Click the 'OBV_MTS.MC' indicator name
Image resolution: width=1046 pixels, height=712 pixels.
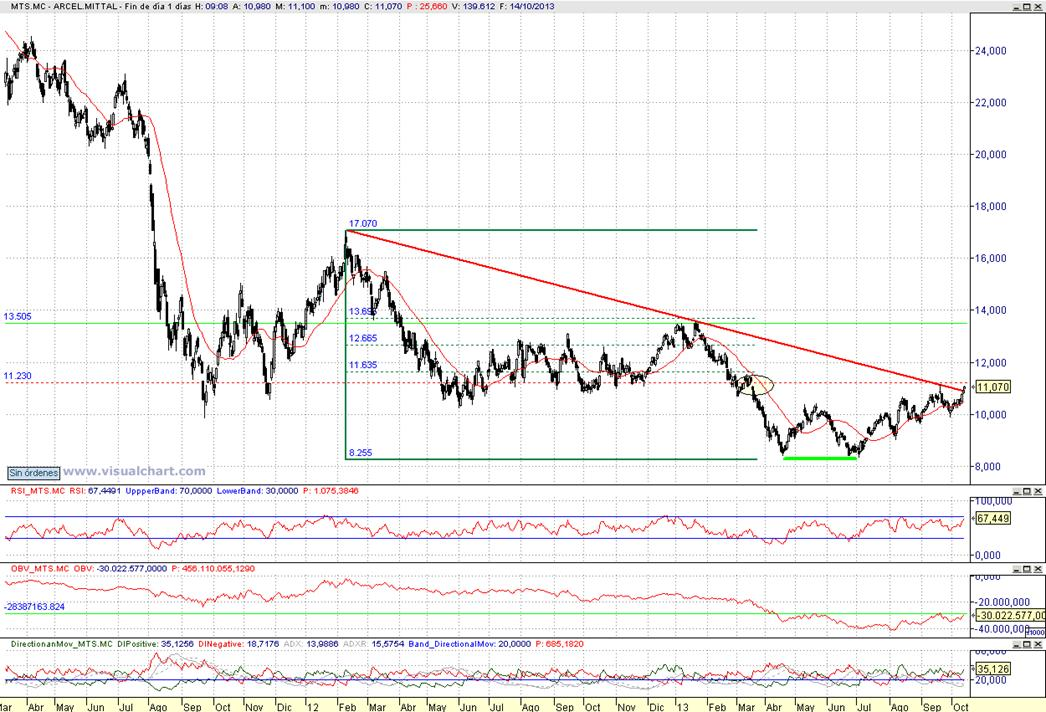(39, 569)
